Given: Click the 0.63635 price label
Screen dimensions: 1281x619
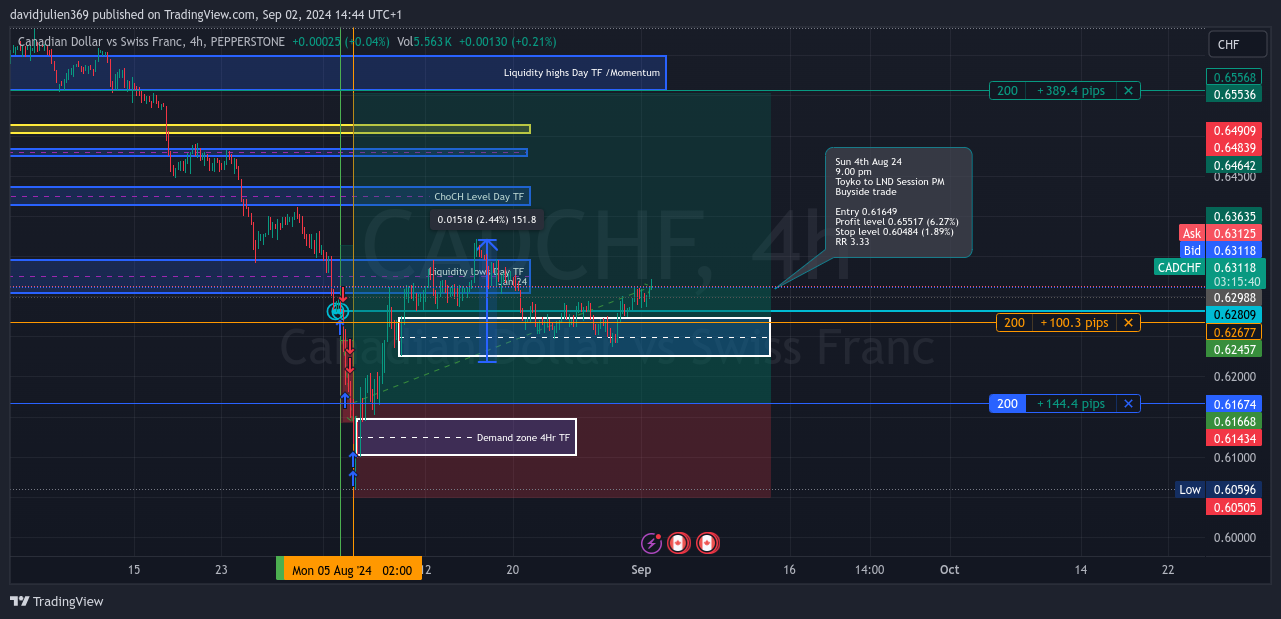Looking at the screenshot, I should click(1234, 215).
